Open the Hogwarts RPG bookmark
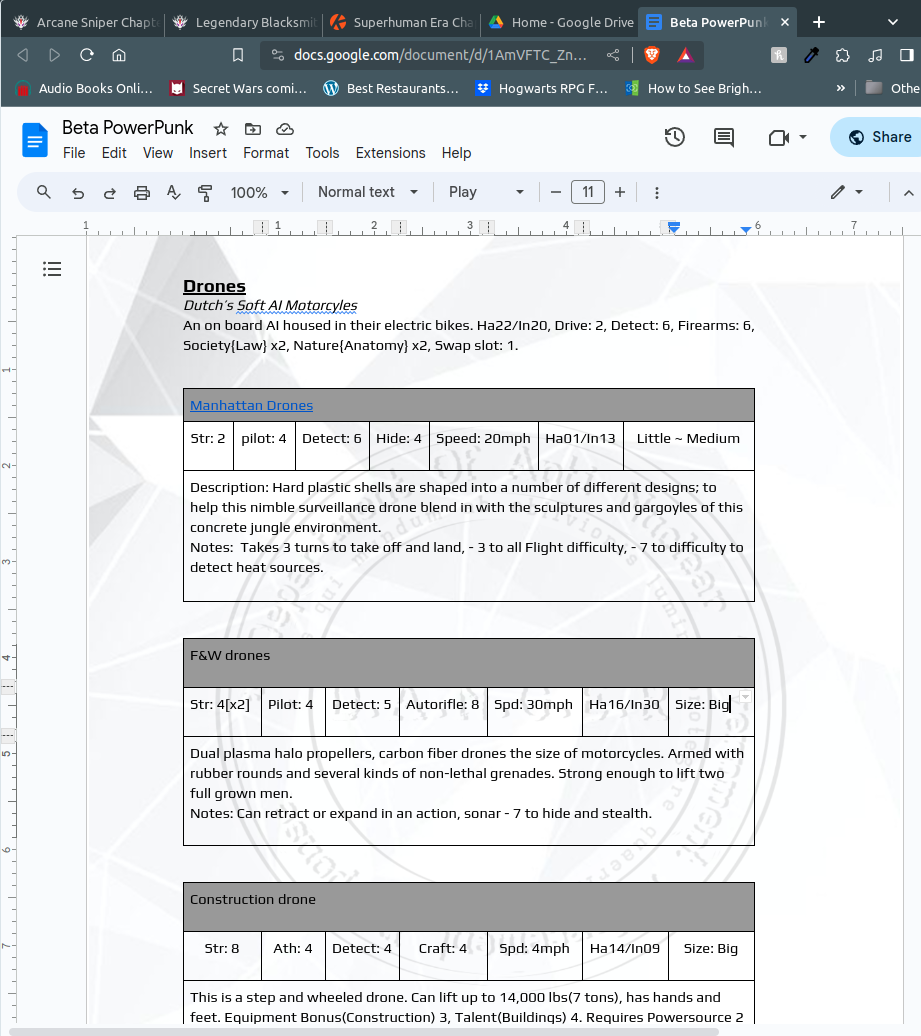The height and width of the screenshot is (1036, 921). (542, 88)
